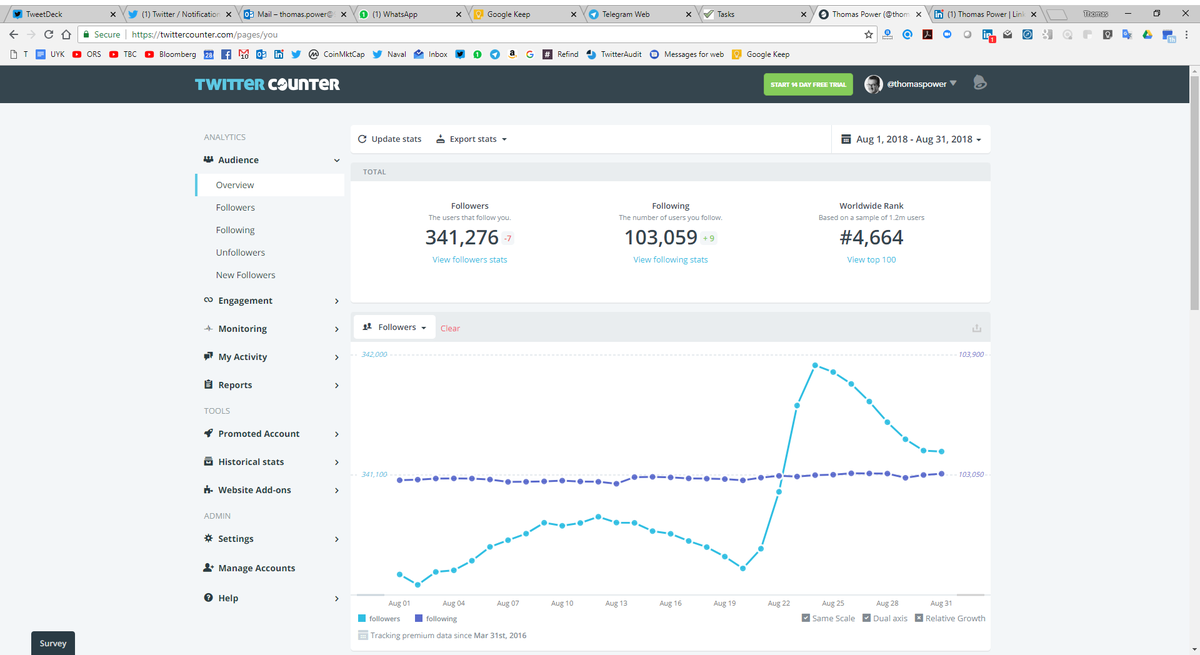Download the chart using the export icon
The image size is (1200, 655).
pyautogui.click(x=977, y=328)
